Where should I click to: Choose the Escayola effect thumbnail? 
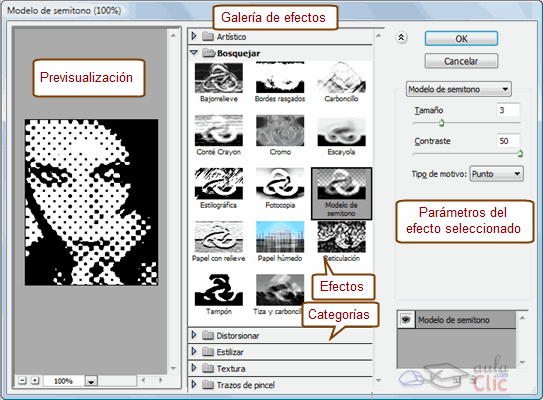point(341,131)
